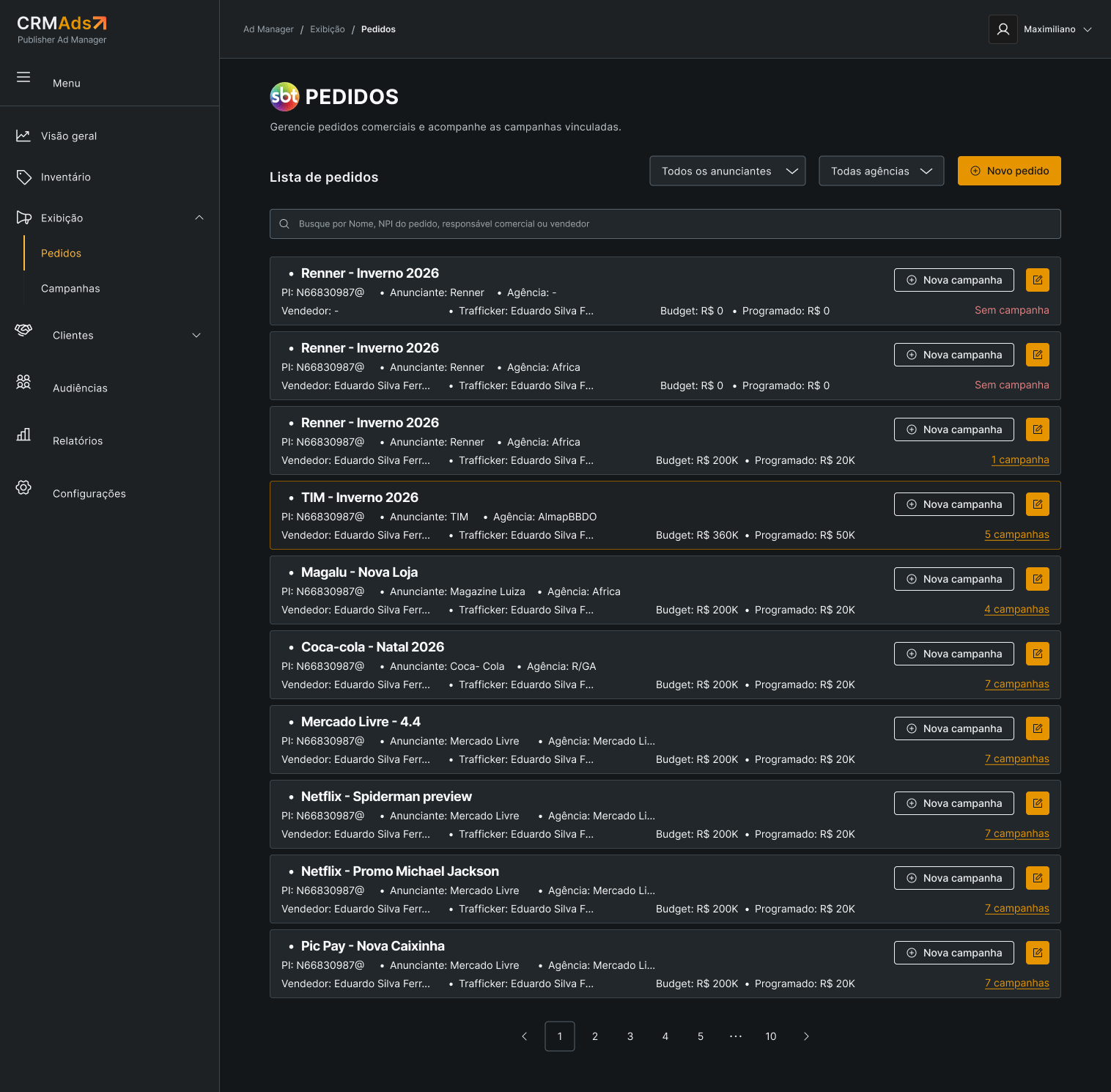Viewport: 1111px width, 1092px height.
Task: Click the user avatar icon
Action: tap(1003, 29)
